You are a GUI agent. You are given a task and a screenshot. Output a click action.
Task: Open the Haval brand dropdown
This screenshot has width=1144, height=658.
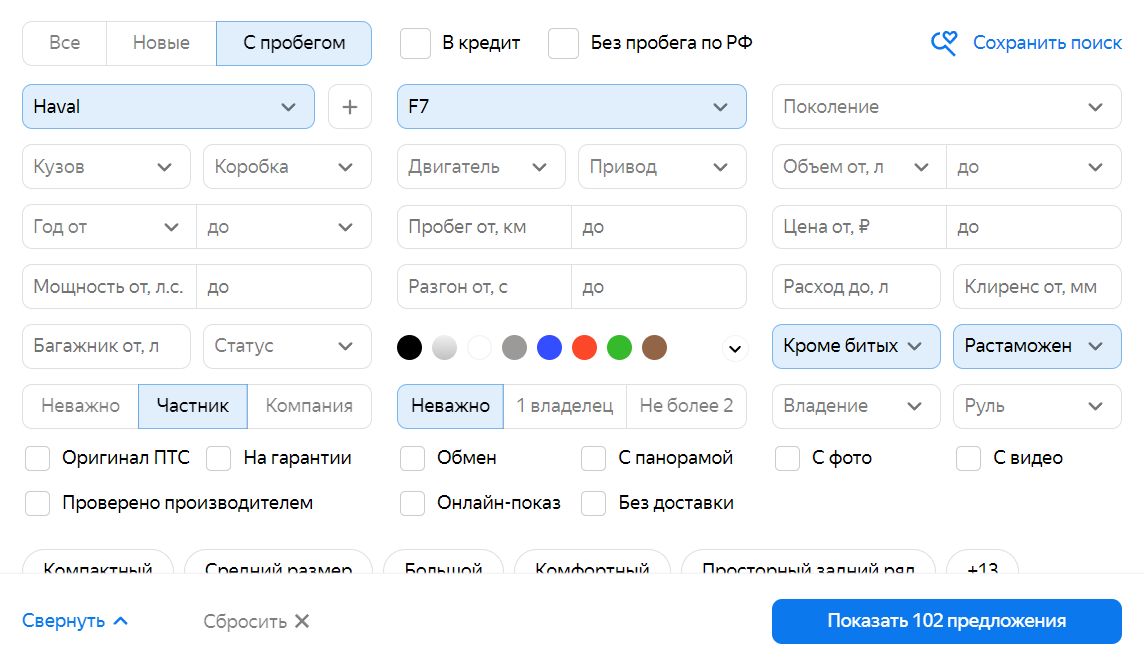click(169, 107)
